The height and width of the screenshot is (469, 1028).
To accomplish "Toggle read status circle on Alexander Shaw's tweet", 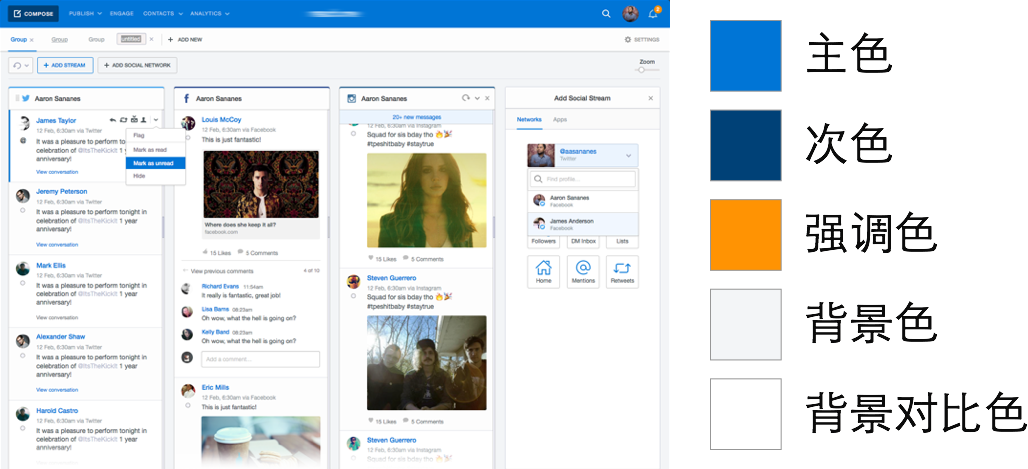I will (x=22, y=357).
